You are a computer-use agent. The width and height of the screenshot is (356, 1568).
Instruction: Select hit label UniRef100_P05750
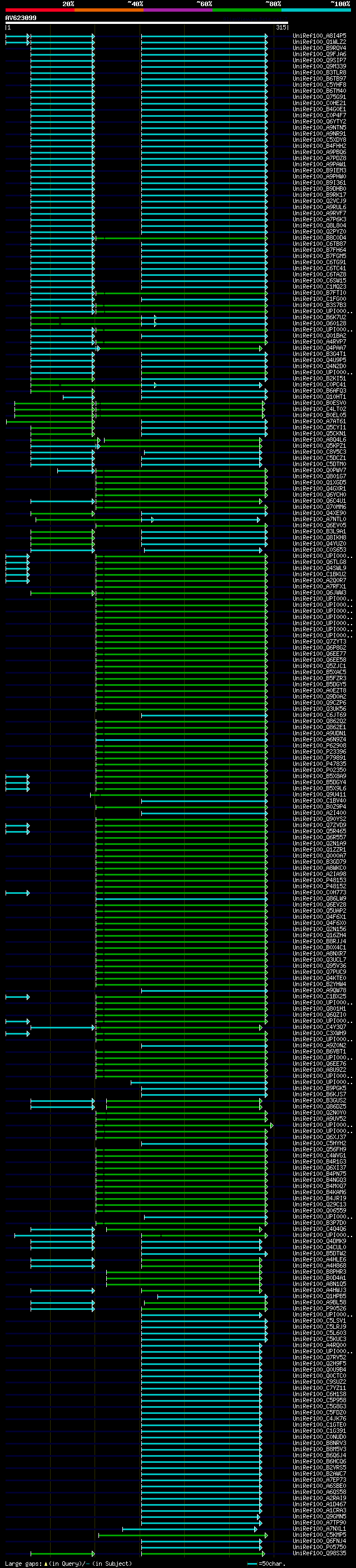pyautogui.click(x=319, y=1547)
